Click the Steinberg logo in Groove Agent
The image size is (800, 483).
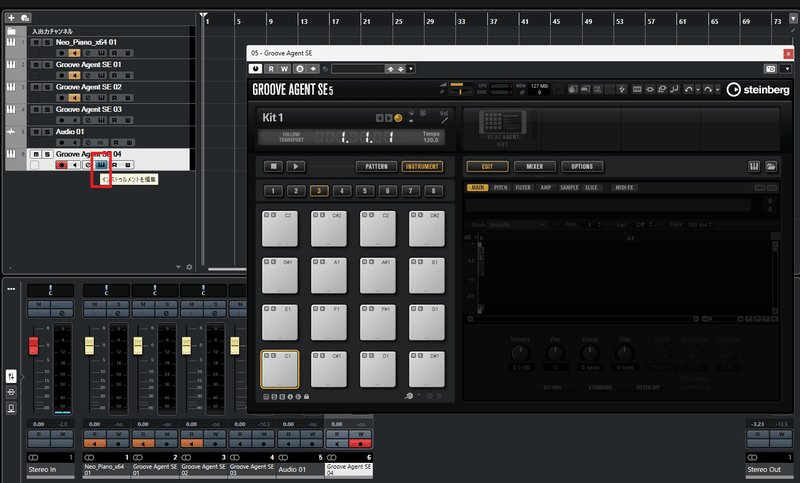(x=758, y=90)
